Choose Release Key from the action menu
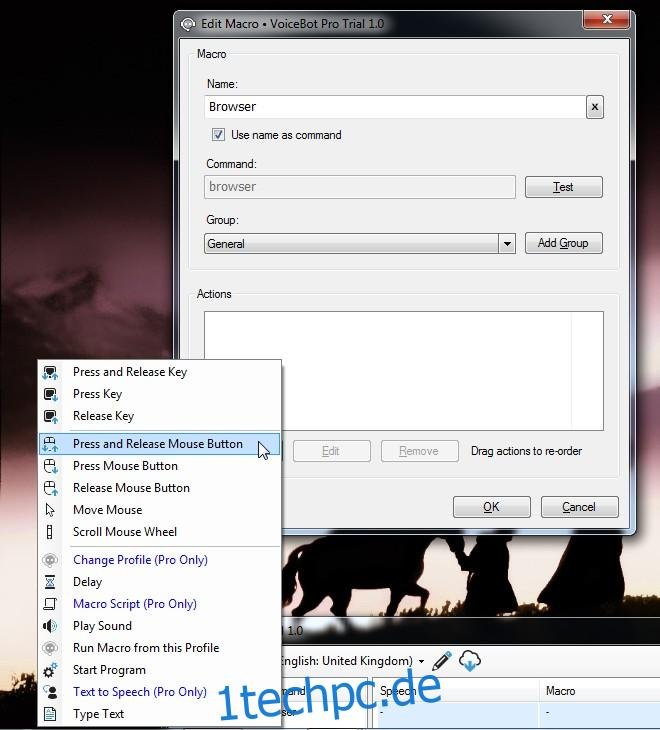660x730 pixels. [160, 416]
